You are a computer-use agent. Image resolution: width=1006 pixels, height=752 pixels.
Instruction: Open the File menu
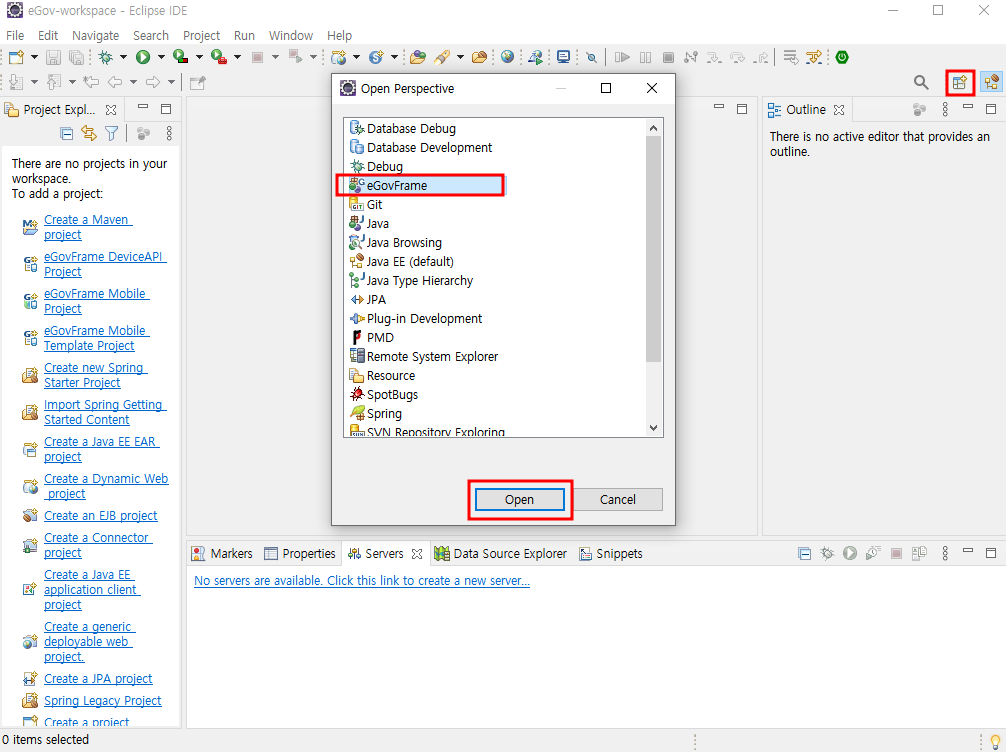click(15, 35)
